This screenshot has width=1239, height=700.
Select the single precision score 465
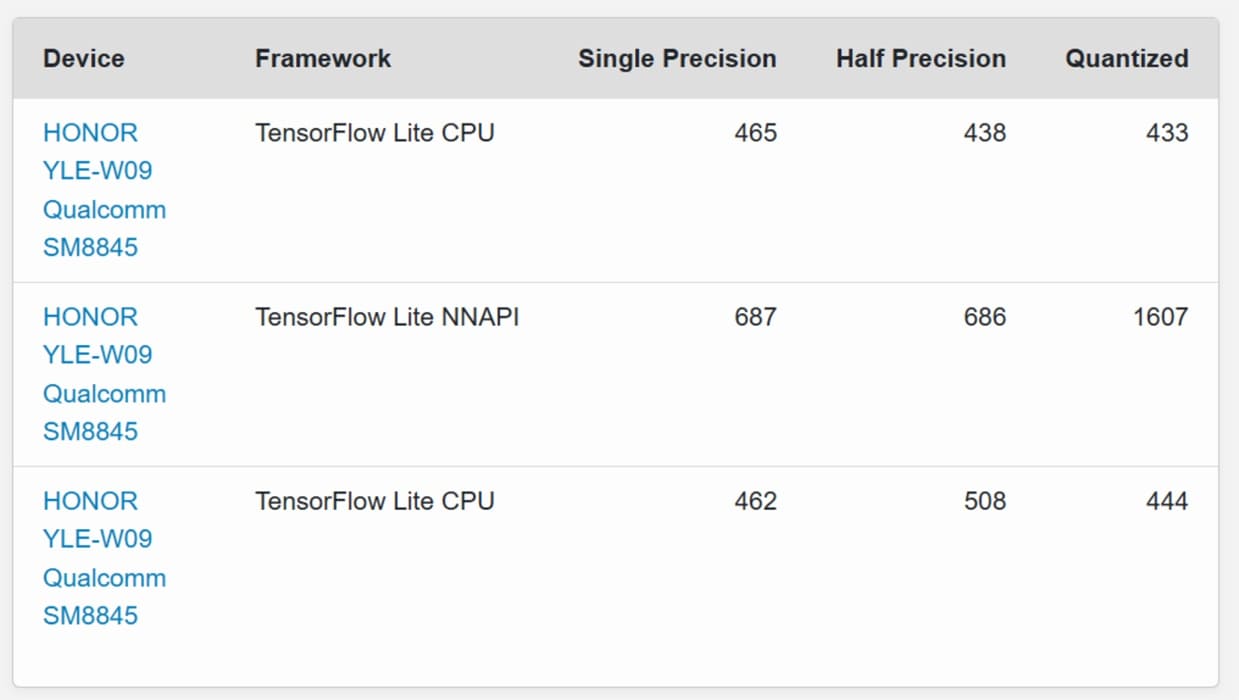(x=755, y=133)
